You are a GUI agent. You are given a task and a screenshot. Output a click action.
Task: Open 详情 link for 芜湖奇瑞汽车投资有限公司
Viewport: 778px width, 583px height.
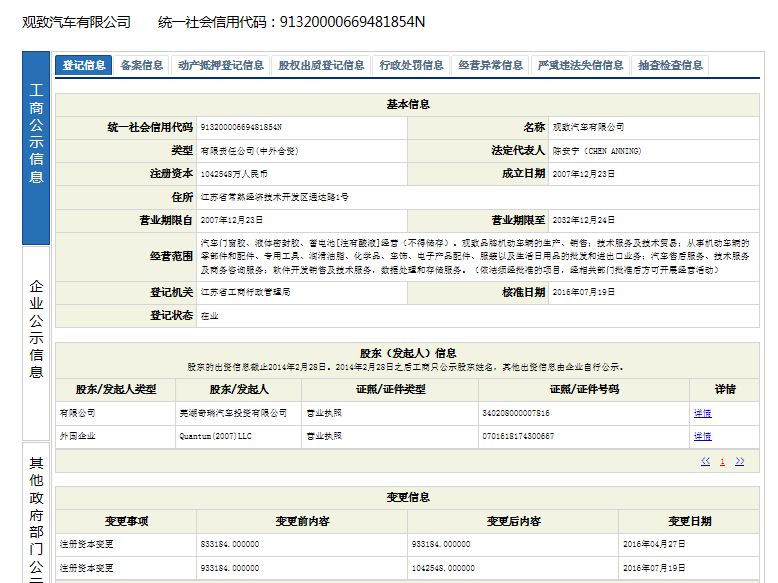pos(702,413)
